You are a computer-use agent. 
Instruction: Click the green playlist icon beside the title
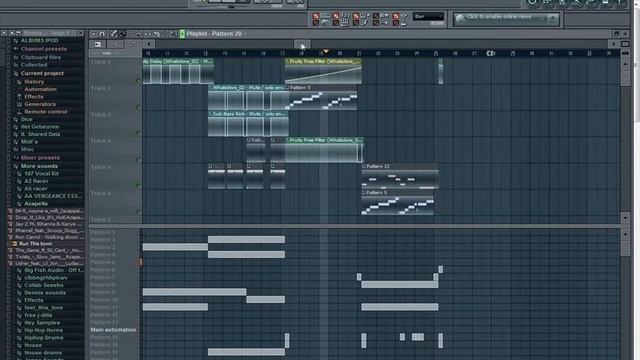182,34
